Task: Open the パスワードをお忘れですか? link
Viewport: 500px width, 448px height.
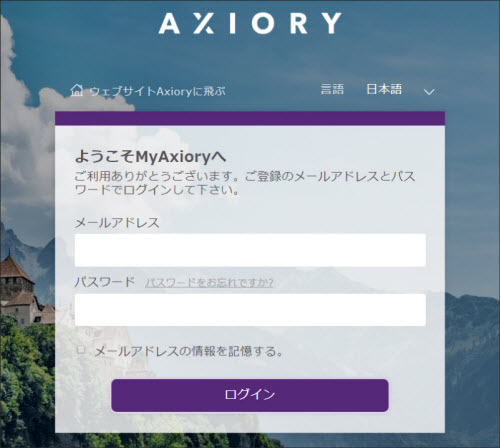Action: tap(209, 283)
